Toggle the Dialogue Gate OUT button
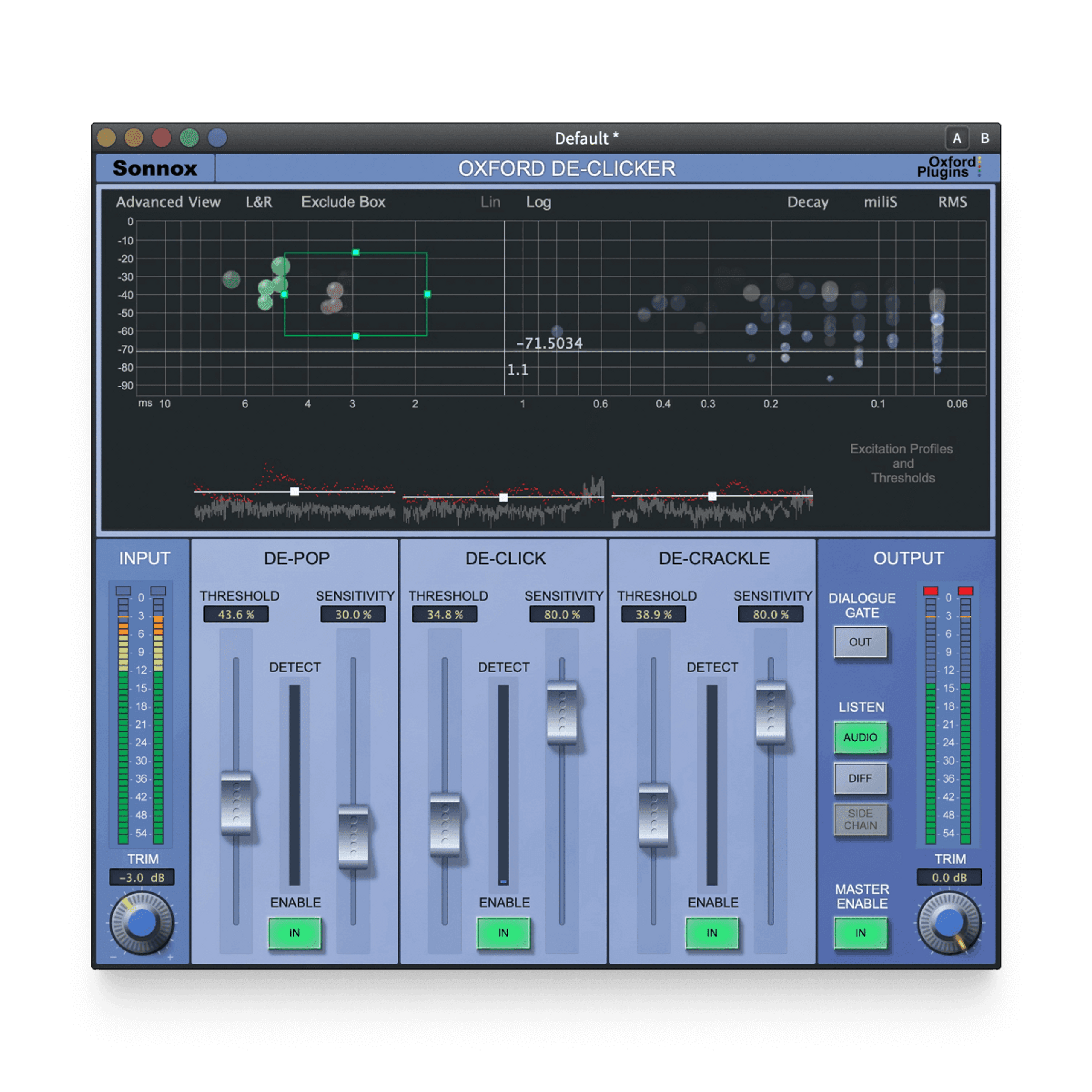Image resolution: width=1092 pixels, height=1092 pixels. click(860, 642)
